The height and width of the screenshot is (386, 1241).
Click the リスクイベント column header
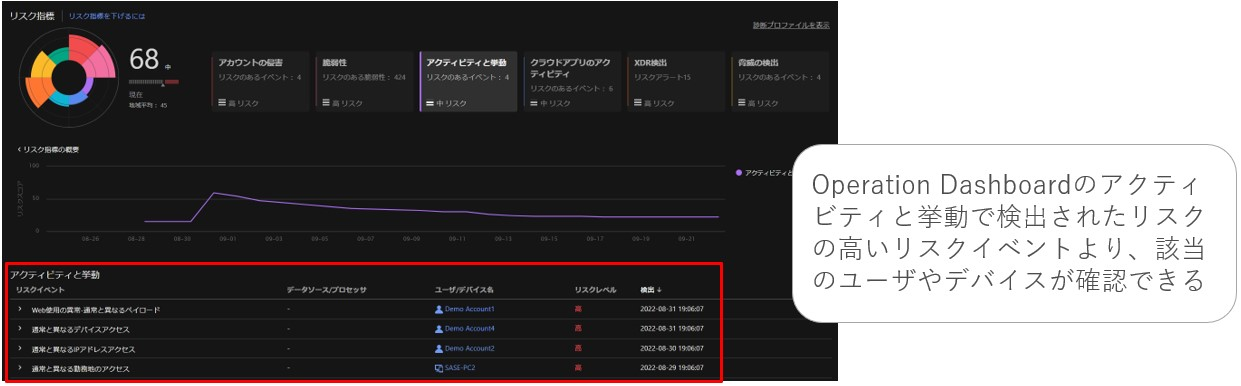pos(39,290)
